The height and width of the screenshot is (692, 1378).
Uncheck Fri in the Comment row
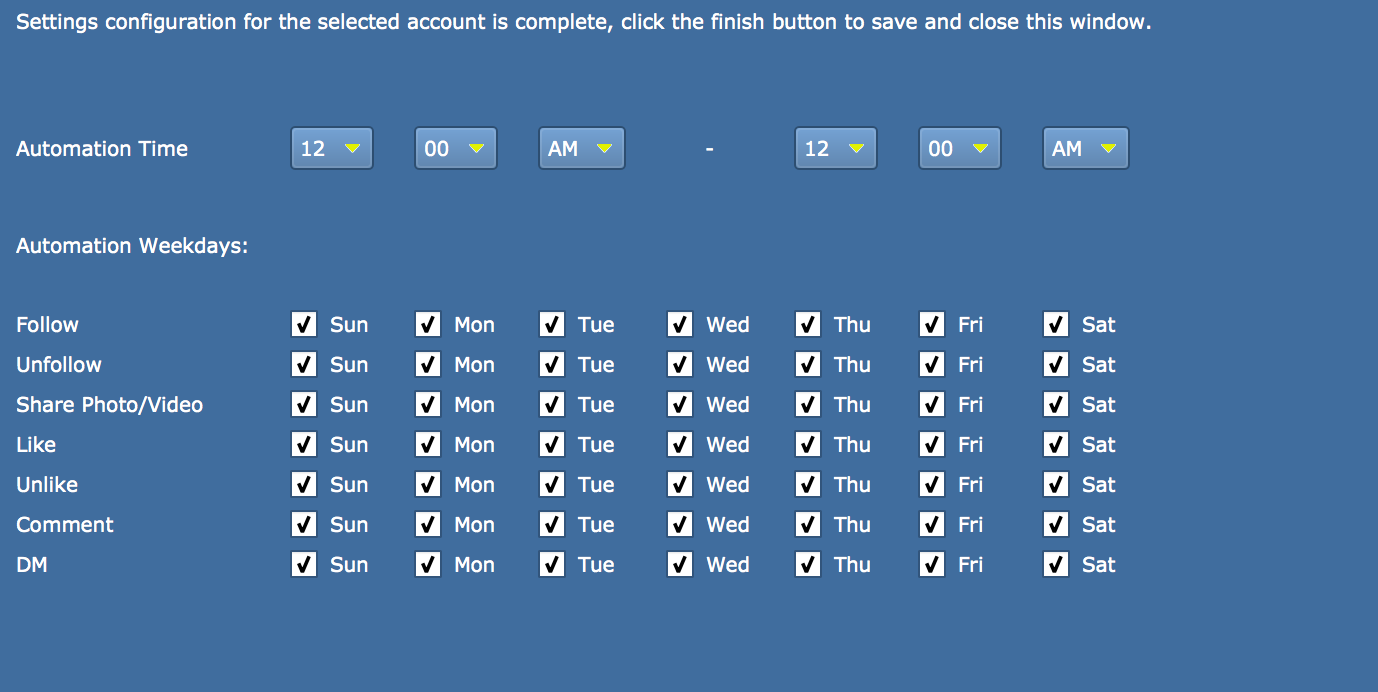point(932,524)
